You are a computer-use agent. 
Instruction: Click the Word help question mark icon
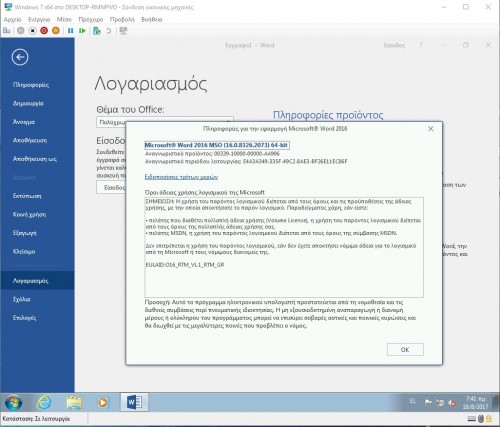point(421,45)
